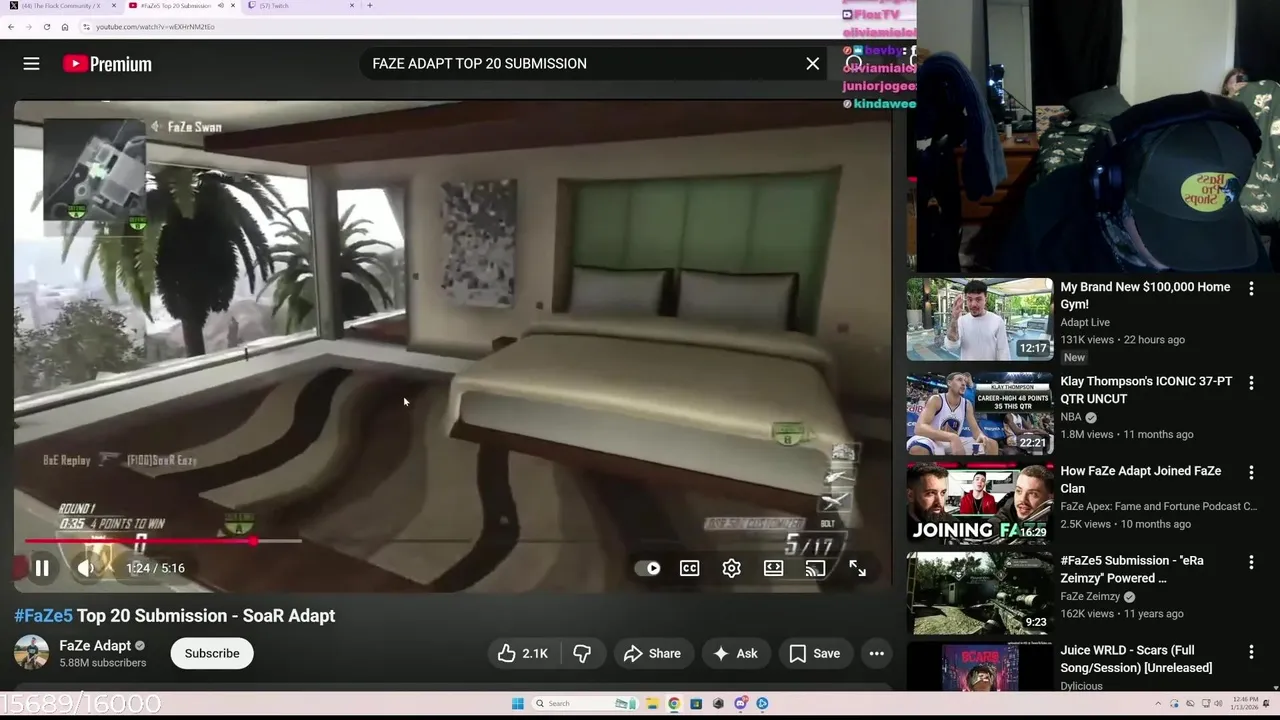1280x720 pixels.
Task: Clear the search query with the X
Action: click(x=813, y=64)
